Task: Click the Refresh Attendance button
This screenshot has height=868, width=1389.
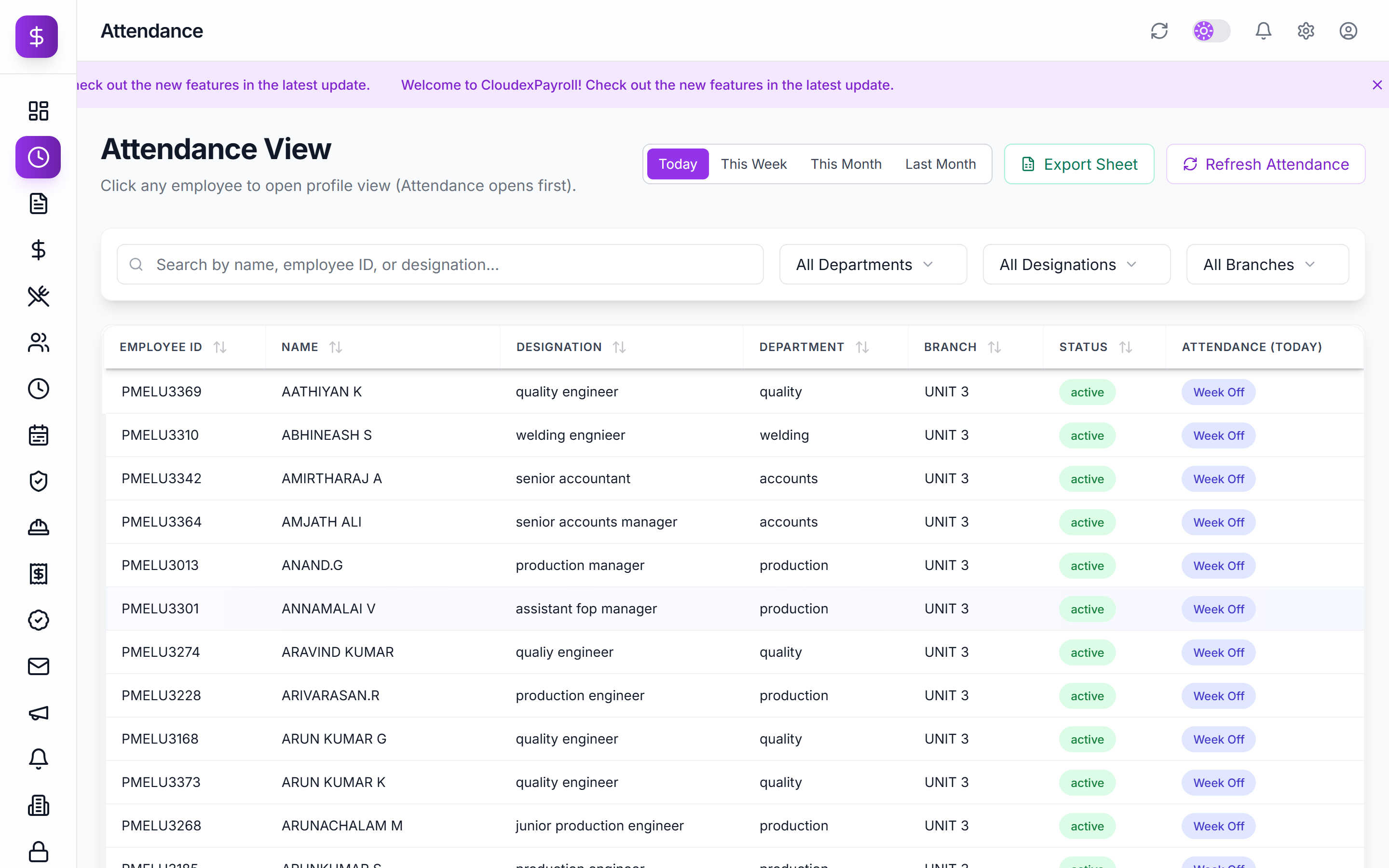Action: pyautogui.click(x=1266, y=164)
